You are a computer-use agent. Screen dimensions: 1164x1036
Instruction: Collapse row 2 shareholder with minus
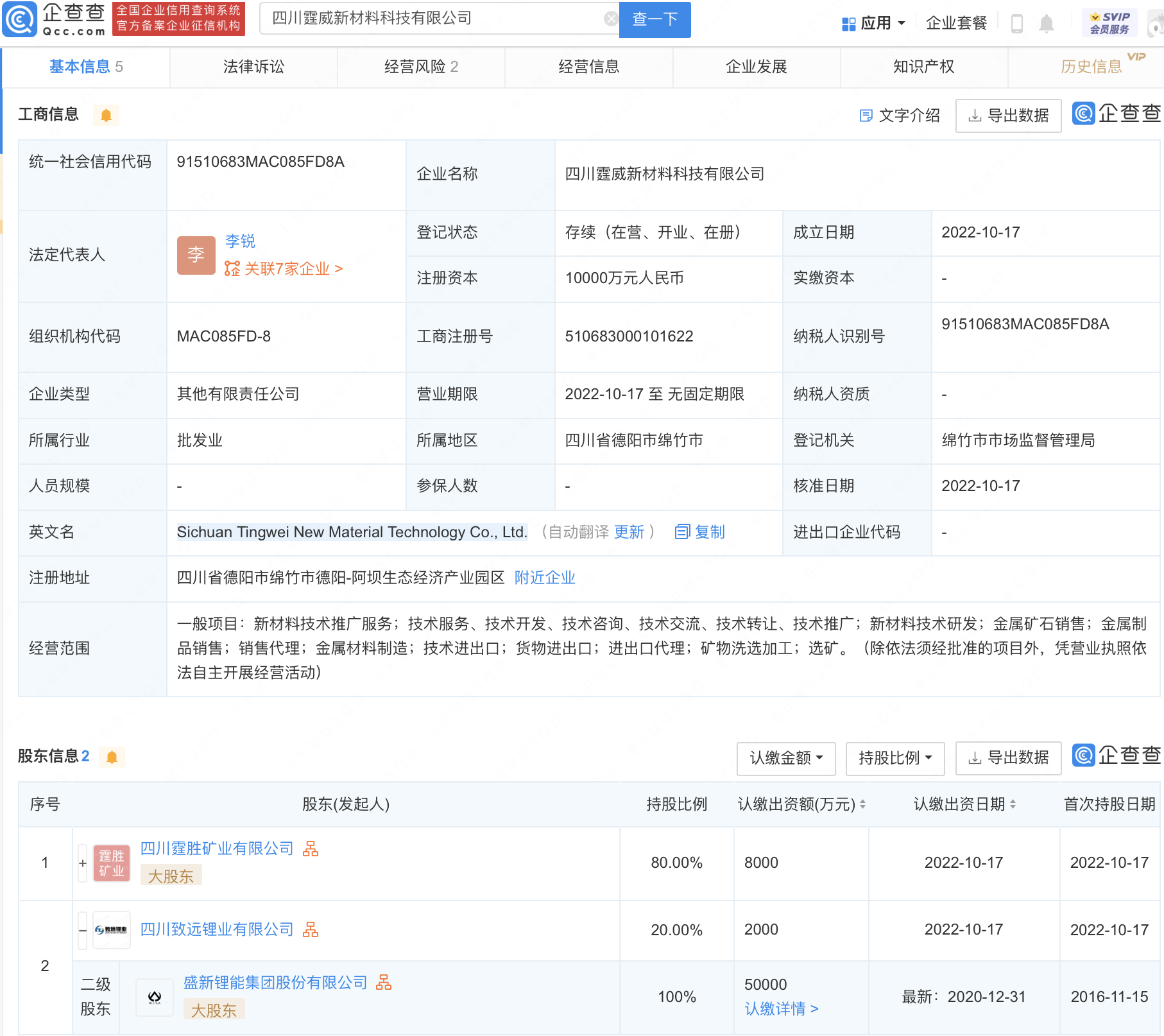[x=82, y=930]
